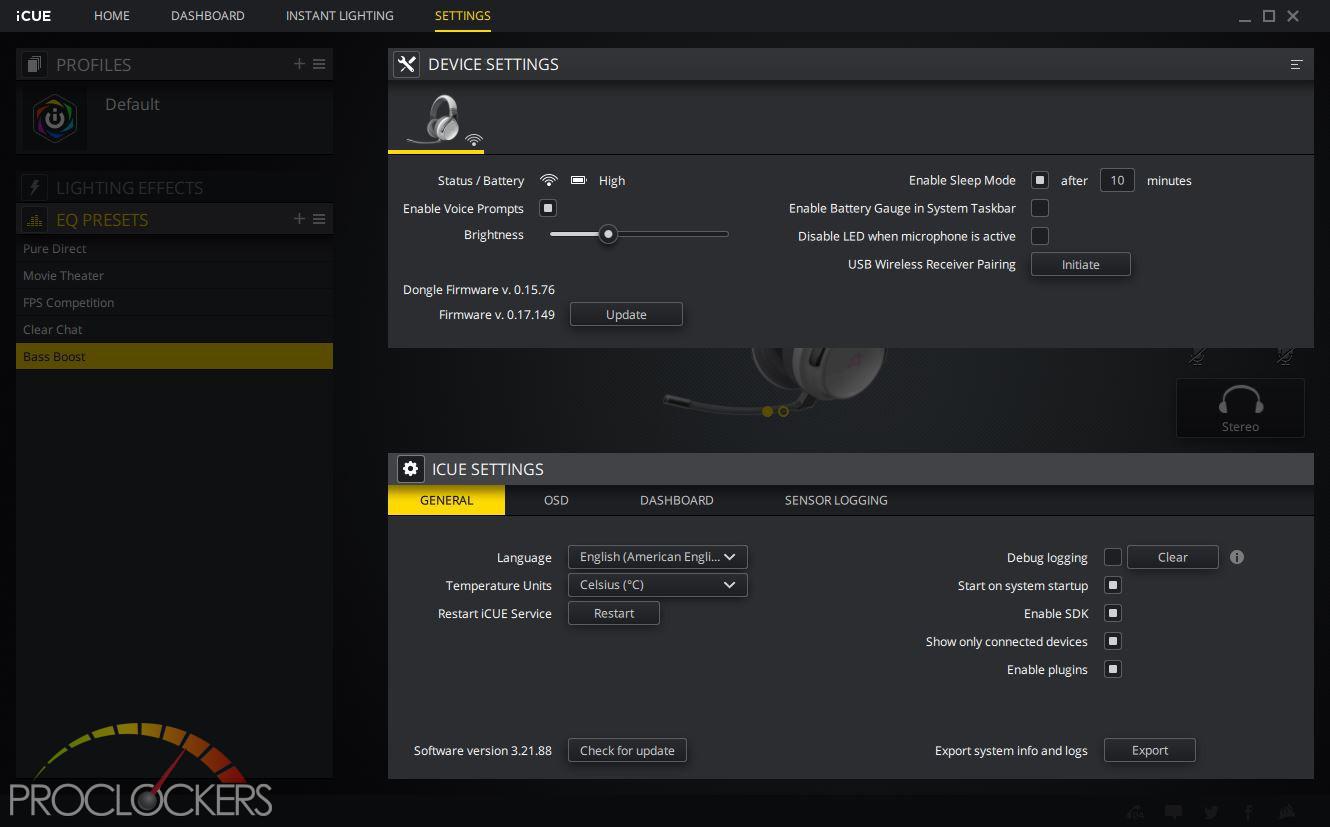Image resolution: width=1330 pixels, height=827 pixels.
Task: Initiate USB wireless receiver pairing
Action: [x=1080, y=264]
